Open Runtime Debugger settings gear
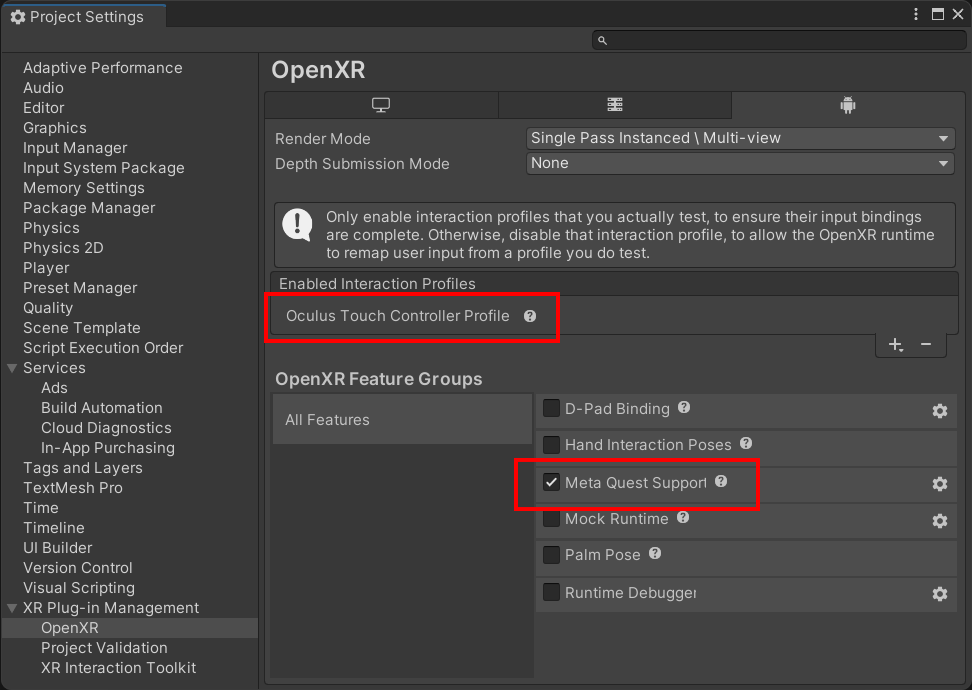 (939, 594)
